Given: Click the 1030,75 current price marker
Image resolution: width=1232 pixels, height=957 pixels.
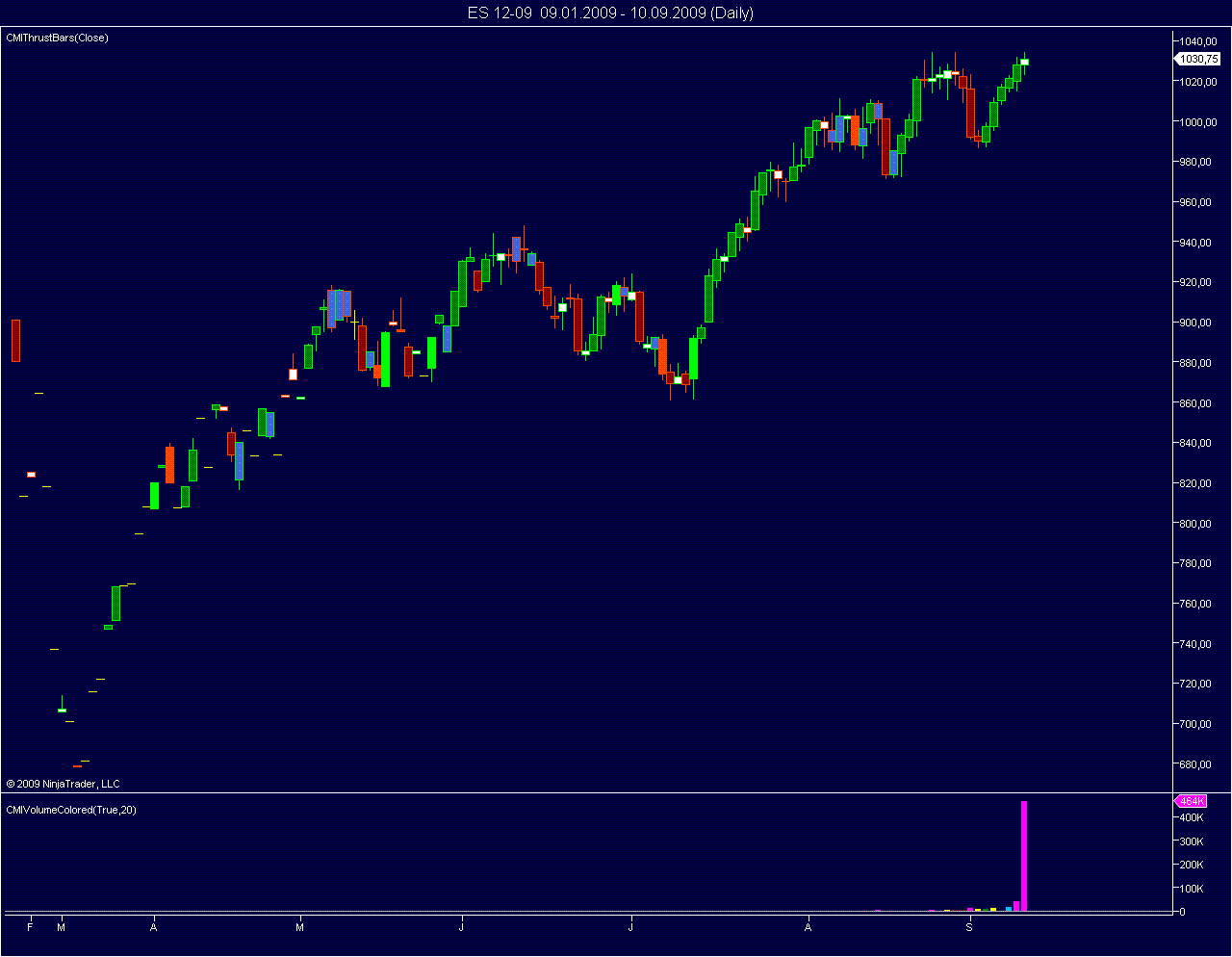Looking at the screenshot, I should (x=1198, y=59).
